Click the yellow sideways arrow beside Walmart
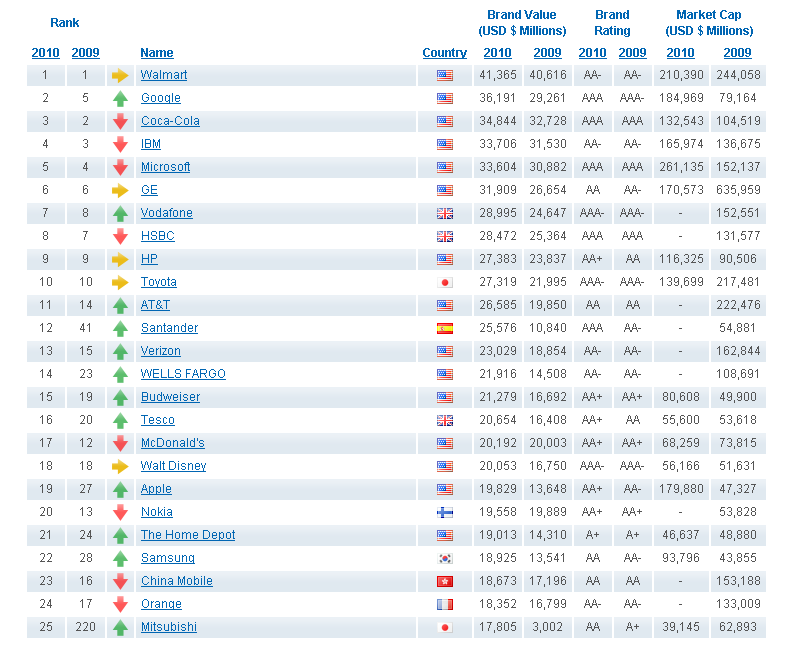 [120, 75]
